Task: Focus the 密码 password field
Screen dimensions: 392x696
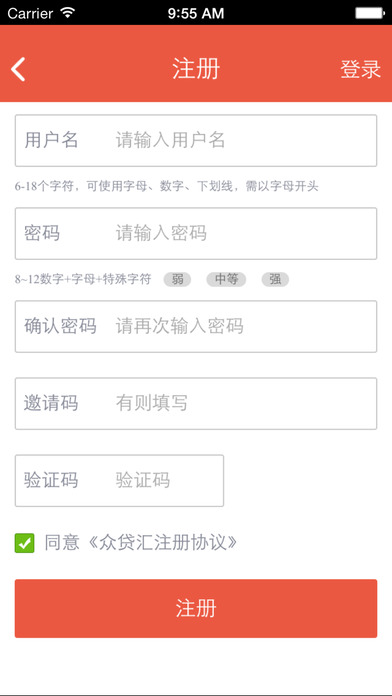Action: 196,233
